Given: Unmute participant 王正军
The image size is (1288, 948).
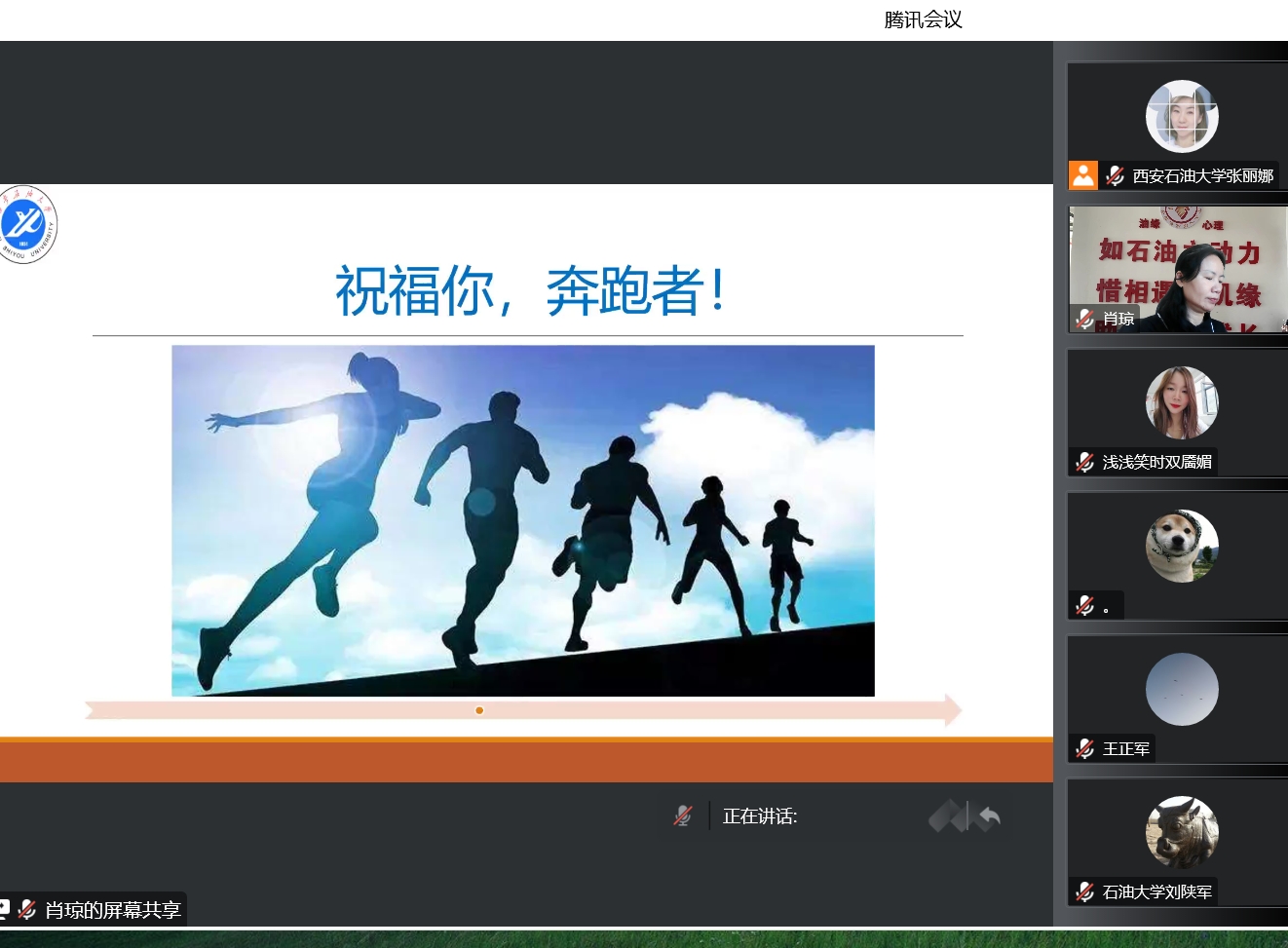Looking at the screenshot, I should [x=1083, y=748].
